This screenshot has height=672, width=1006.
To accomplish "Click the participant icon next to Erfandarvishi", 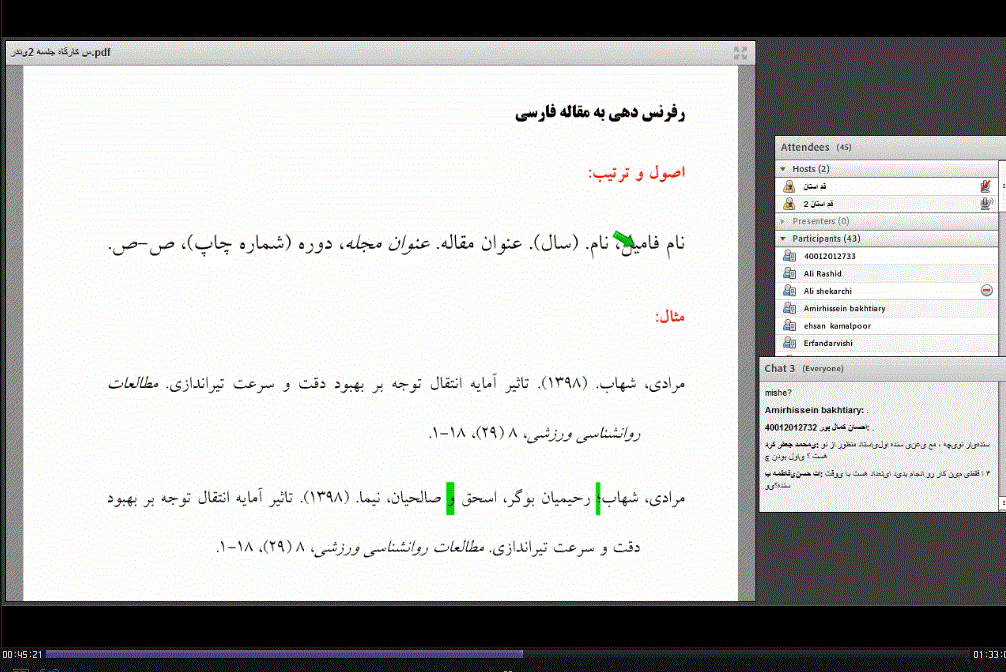I will point(788,342).
